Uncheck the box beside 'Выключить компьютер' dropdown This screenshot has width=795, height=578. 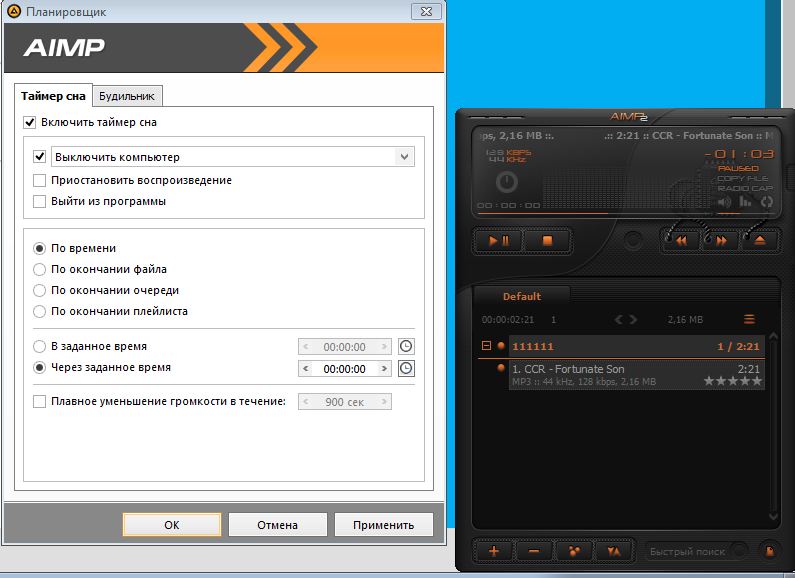pyautogui.click(x=39, y=157)
